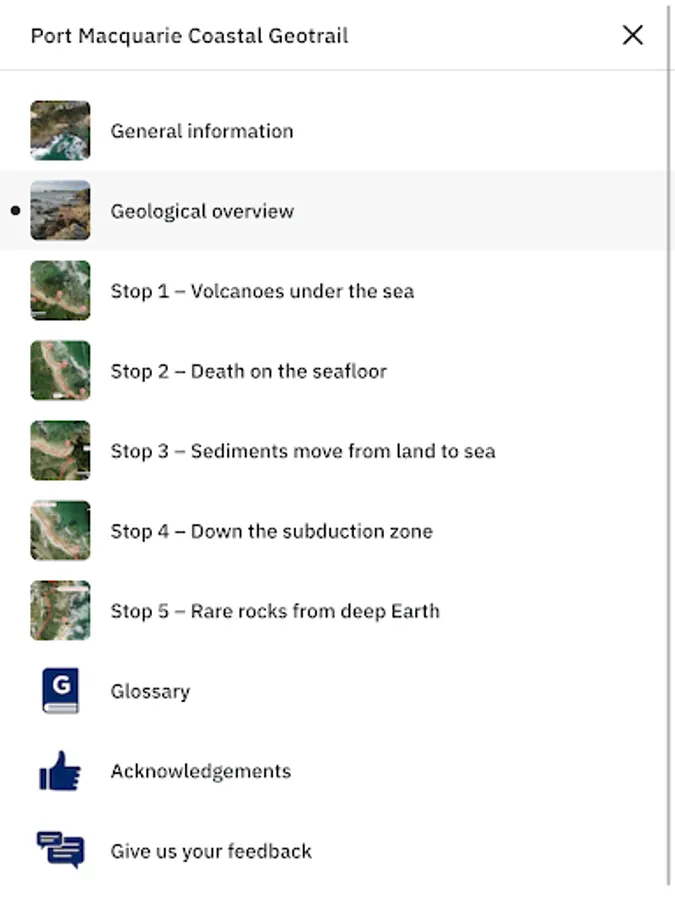Image resolution: width=675 pixels, height=900 pixels.
Task: Click the Geological overview thumbnail image
Action: point(60,211)
